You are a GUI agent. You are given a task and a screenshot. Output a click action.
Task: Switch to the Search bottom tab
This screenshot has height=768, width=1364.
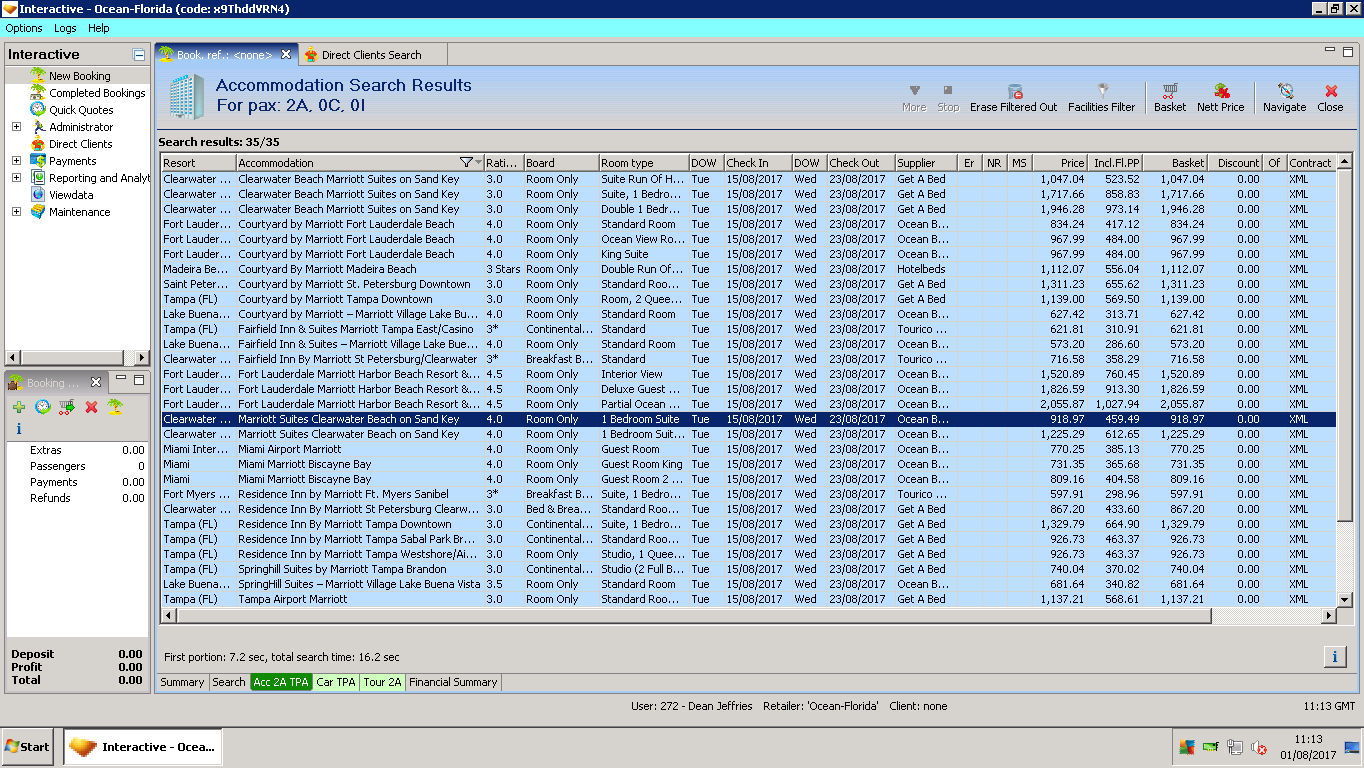pyautogui.click(x=229, y=682)
